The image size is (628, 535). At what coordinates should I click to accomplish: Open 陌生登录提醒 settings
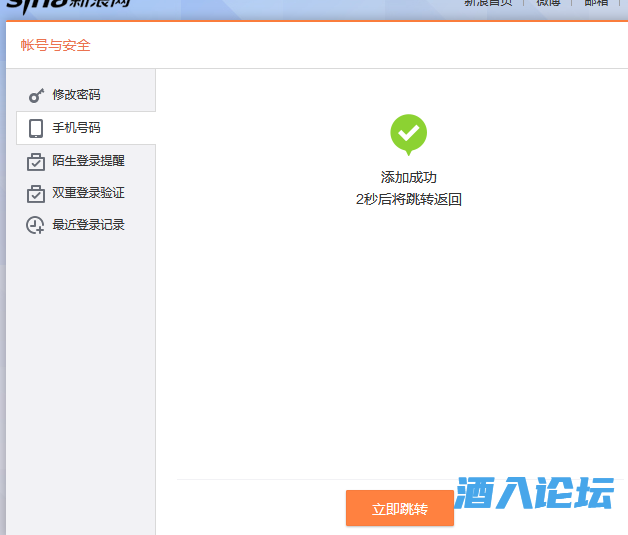click(x=88, y=160)
